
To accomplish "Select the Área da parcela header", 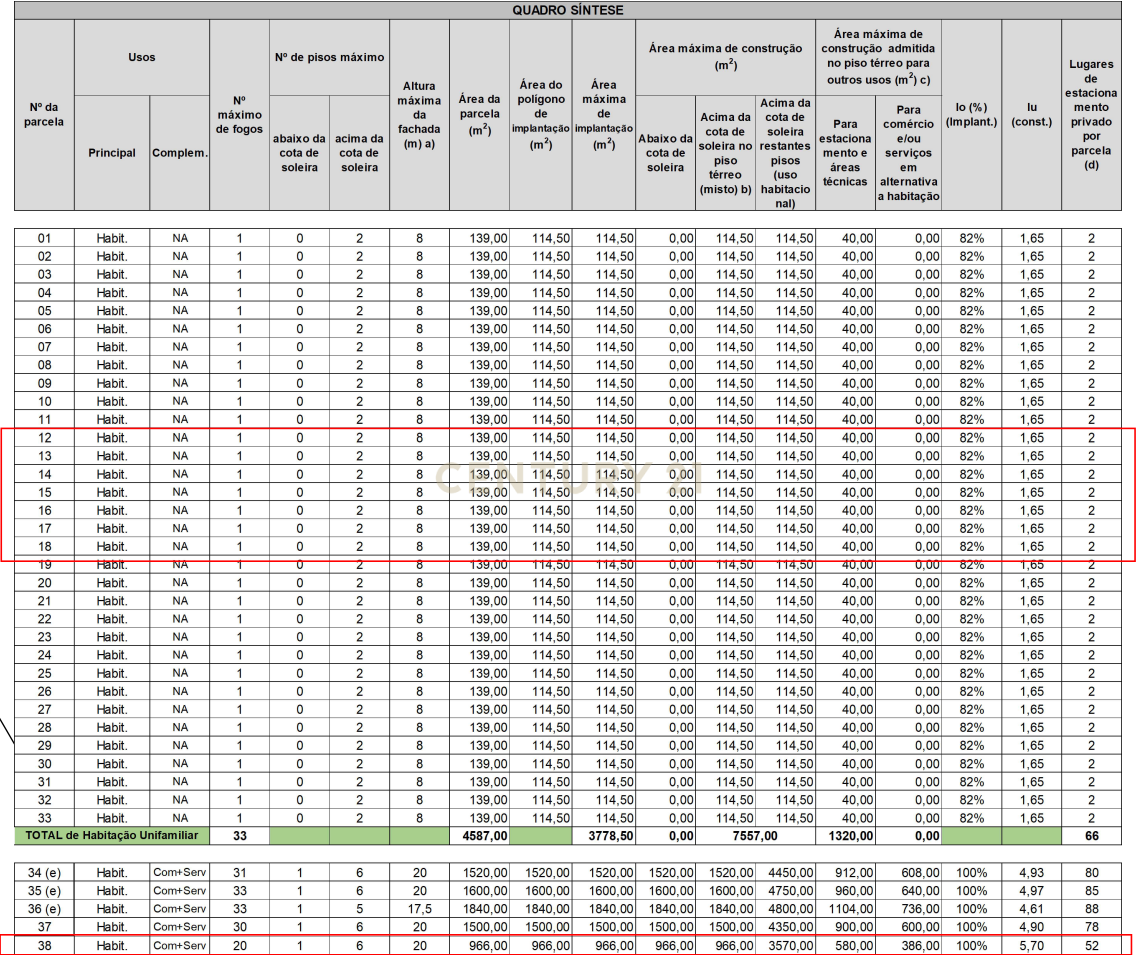I will pos(479,115).
